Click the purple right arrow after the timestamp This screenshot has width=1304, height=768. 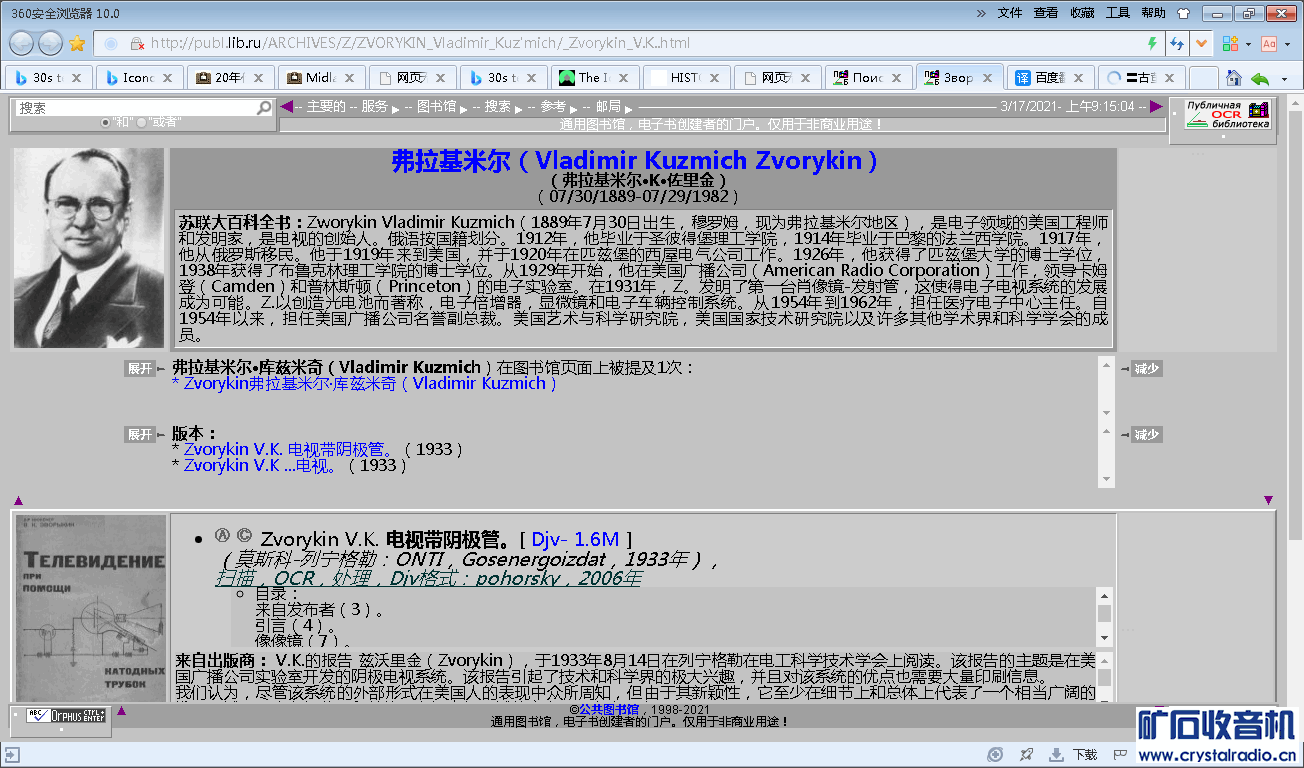pyautogui.click(x=1156, y=106)
